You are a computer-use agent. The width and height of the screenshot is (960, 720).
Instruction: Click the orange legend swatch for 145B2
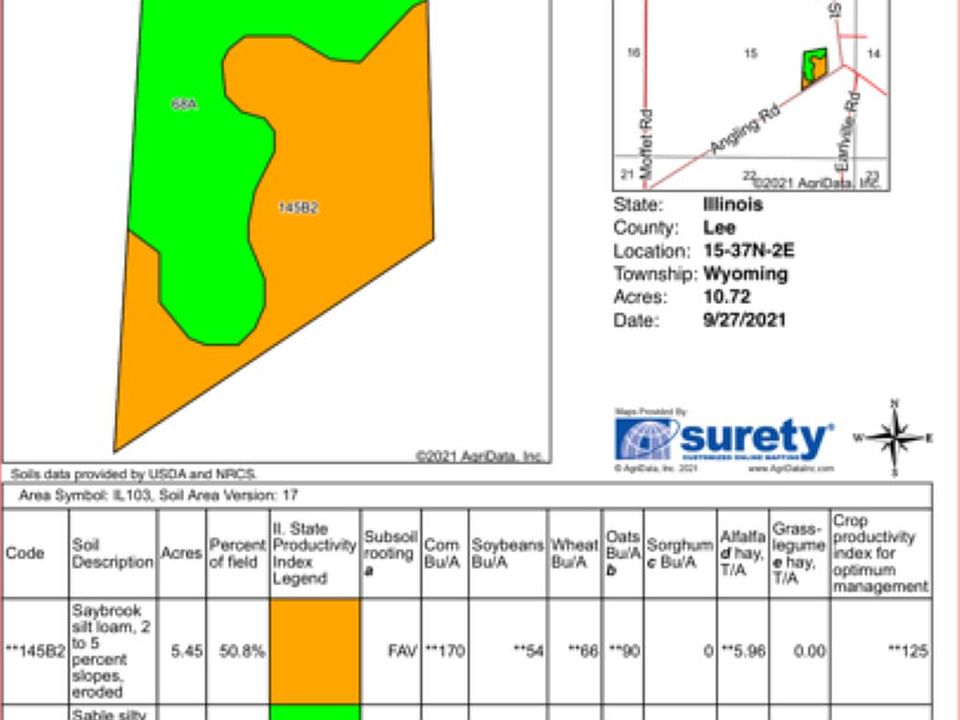(315, 651)
